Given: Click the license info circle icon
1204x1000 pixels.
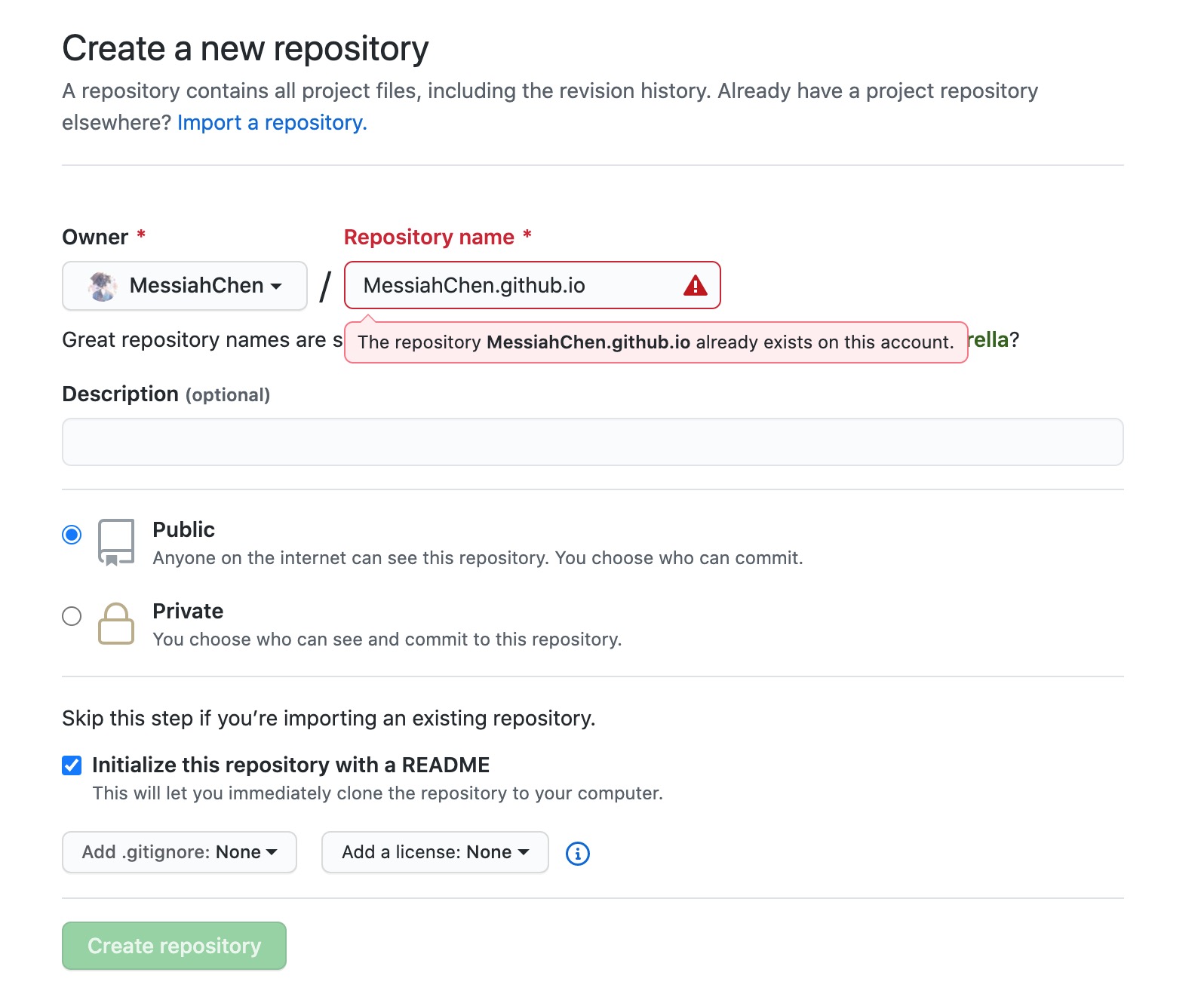Looking at the screenshot, I should point(578,853).
